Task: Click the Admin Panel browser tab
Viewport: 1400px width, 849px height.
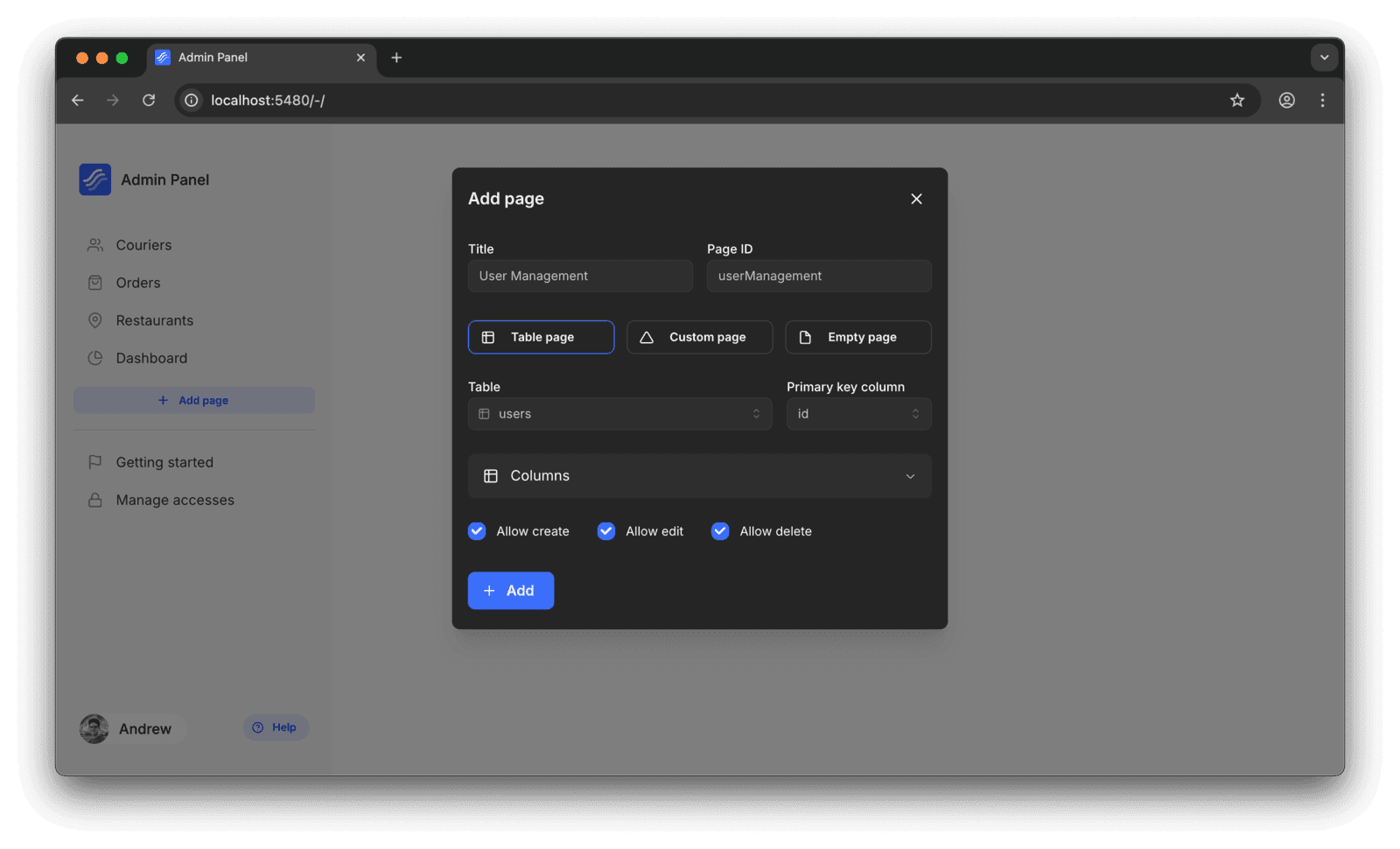Action: tap(262, 58)
